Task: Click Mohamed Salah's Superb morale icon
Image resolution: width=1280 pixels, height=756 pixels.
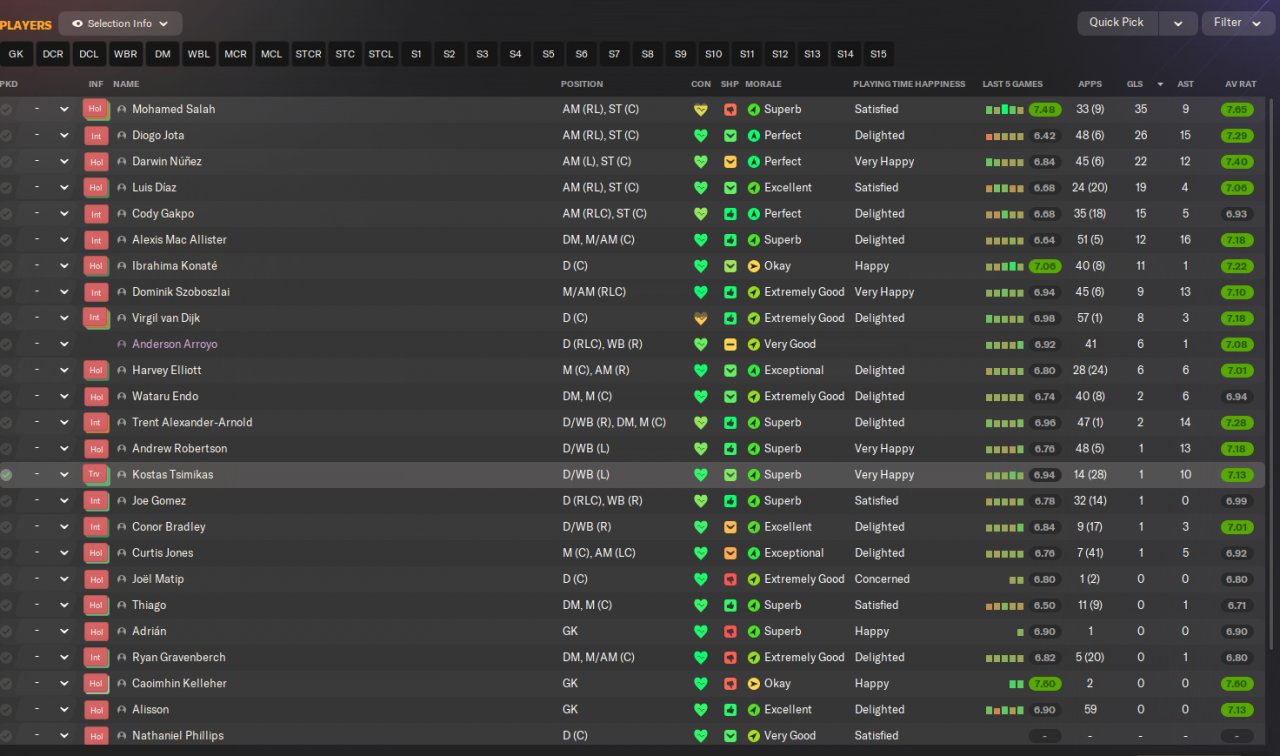Action: coord(754,109)
